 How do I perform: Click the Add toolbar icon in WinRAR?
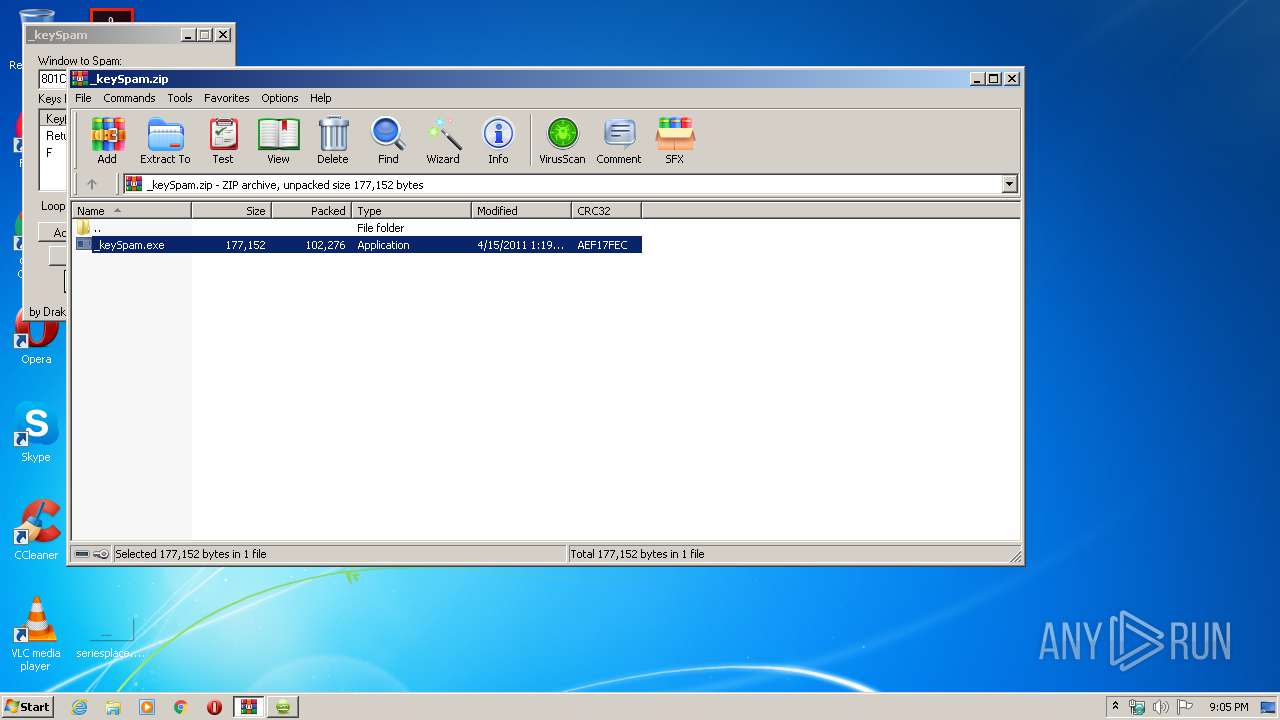tap(107, 140)
